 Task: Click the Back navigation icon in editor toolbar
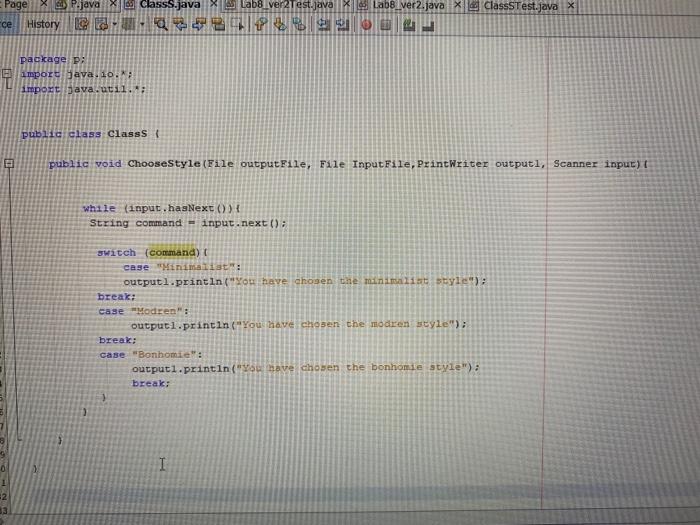[101, 24]
